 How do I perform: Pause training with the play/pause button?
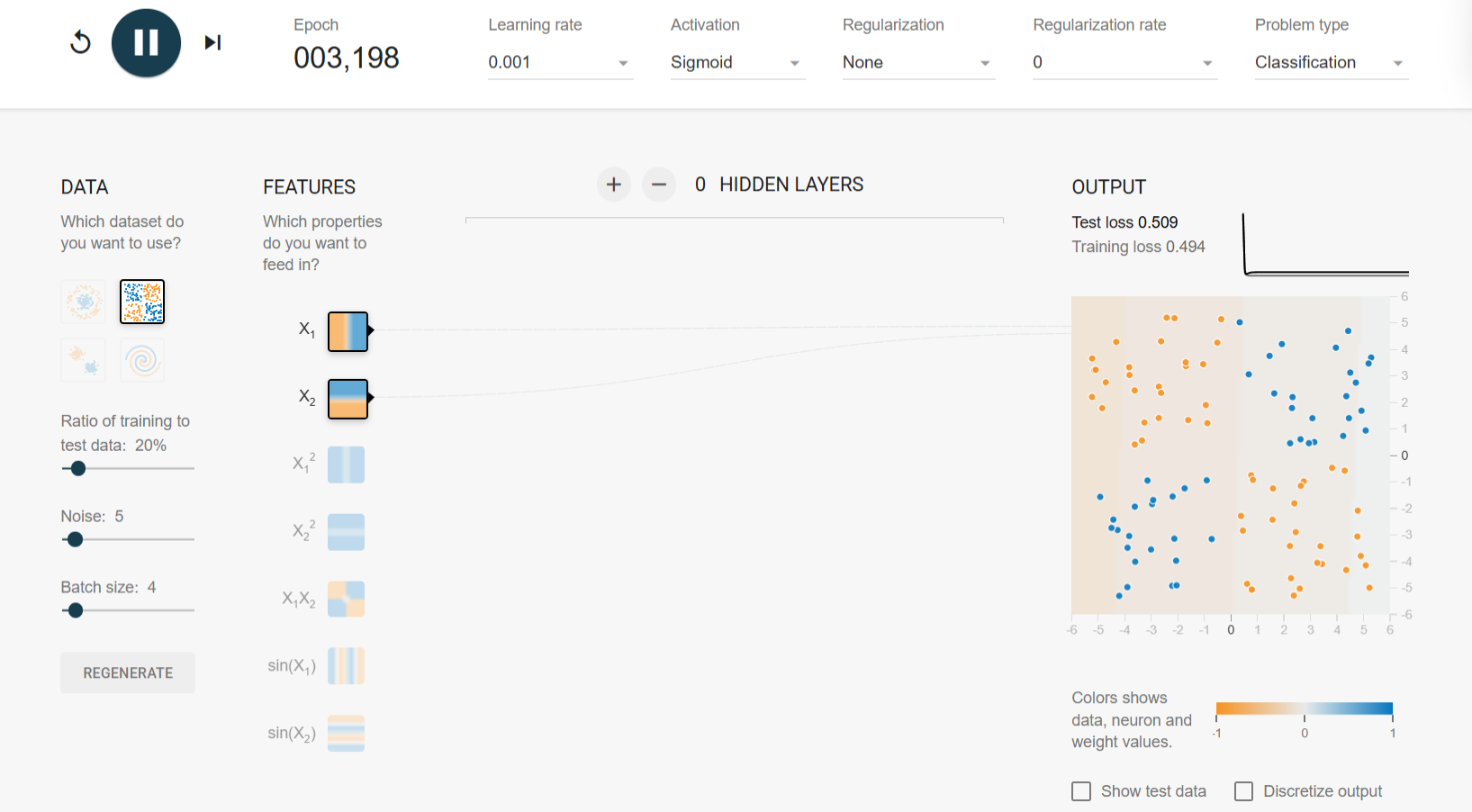(x=146, y=42)
